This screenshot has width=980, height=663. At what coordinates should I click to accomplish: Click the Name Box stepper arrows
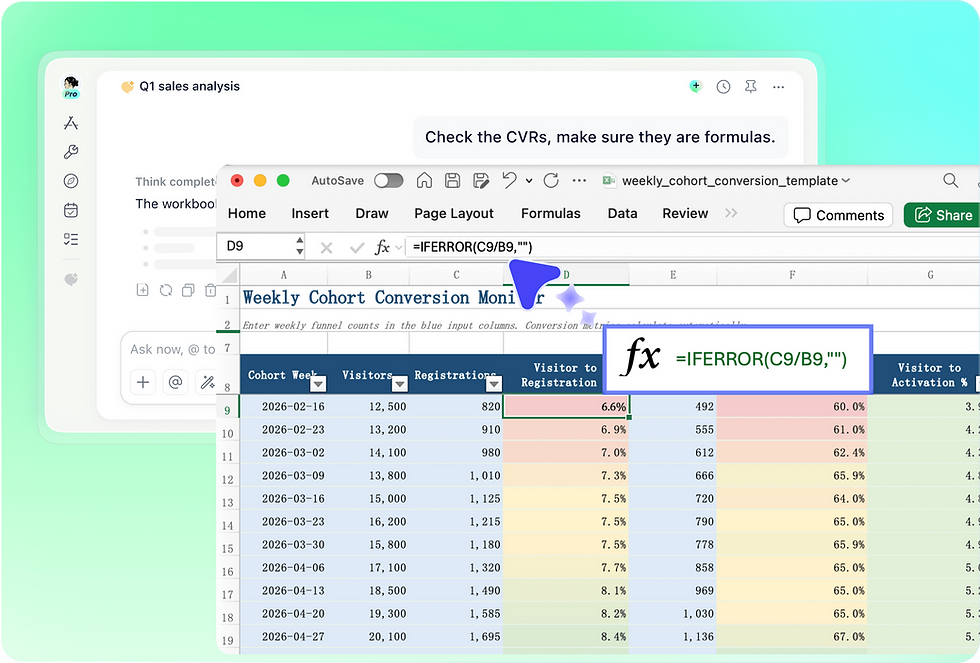[300, 246]
